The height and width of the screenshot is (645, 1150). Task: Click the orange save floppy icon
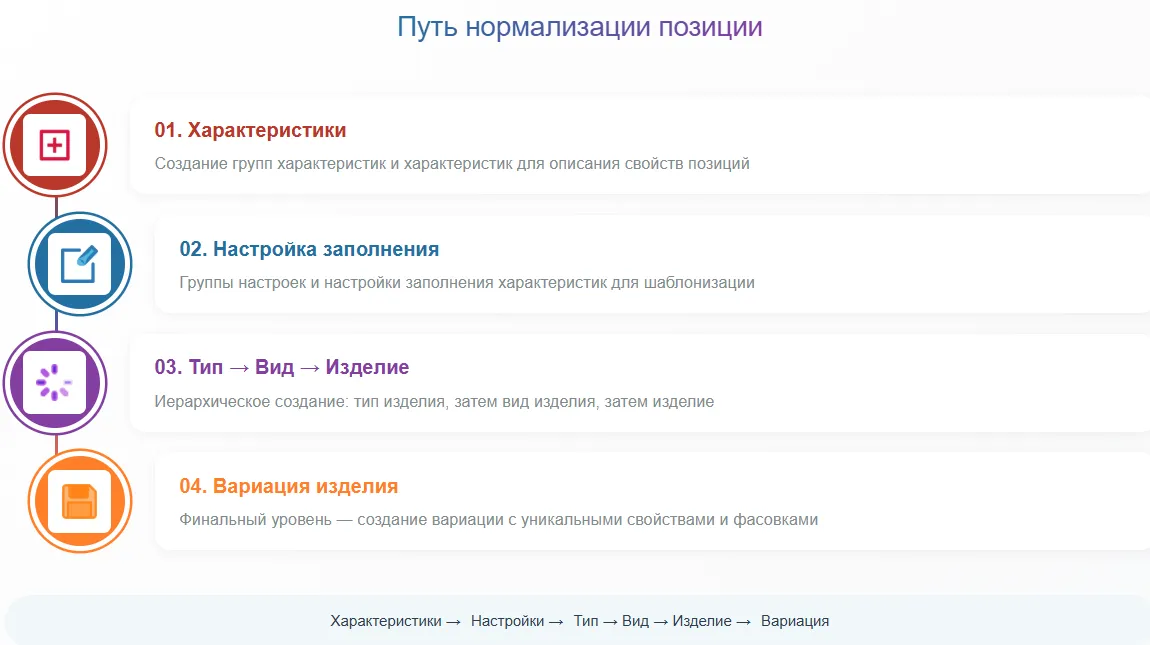80,502
